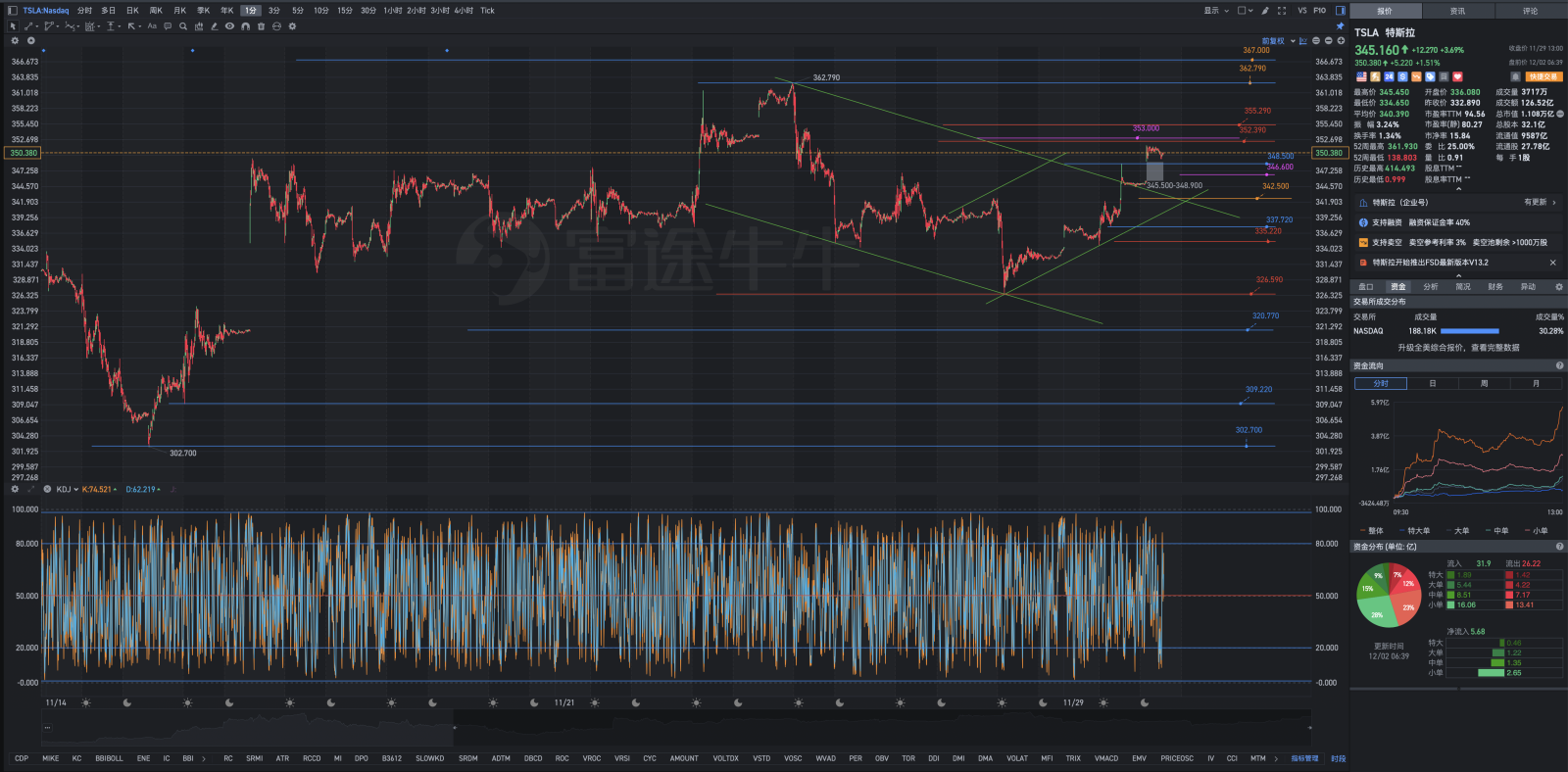Image resolution: width=1568 pixels, height=772 pixels.
Task: Open main chart settings gear icon
Action: click(x=15, y=41)
